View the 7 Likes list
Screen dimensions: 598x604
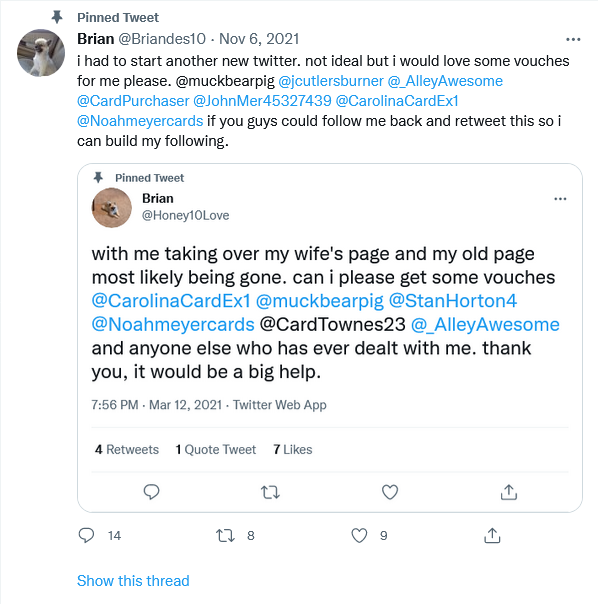293,450
